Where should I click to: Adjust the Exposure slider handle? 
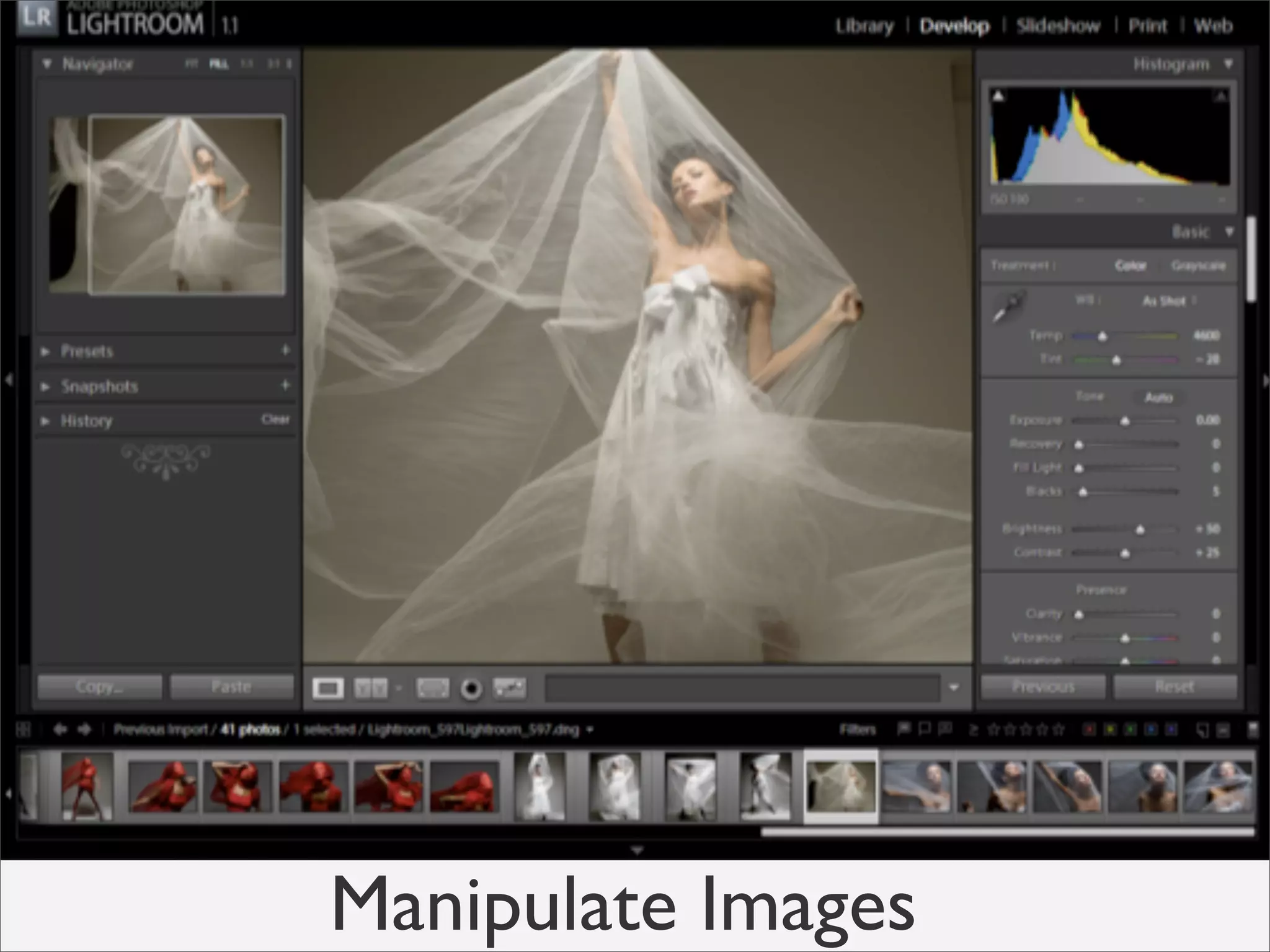click(1125, 421)
